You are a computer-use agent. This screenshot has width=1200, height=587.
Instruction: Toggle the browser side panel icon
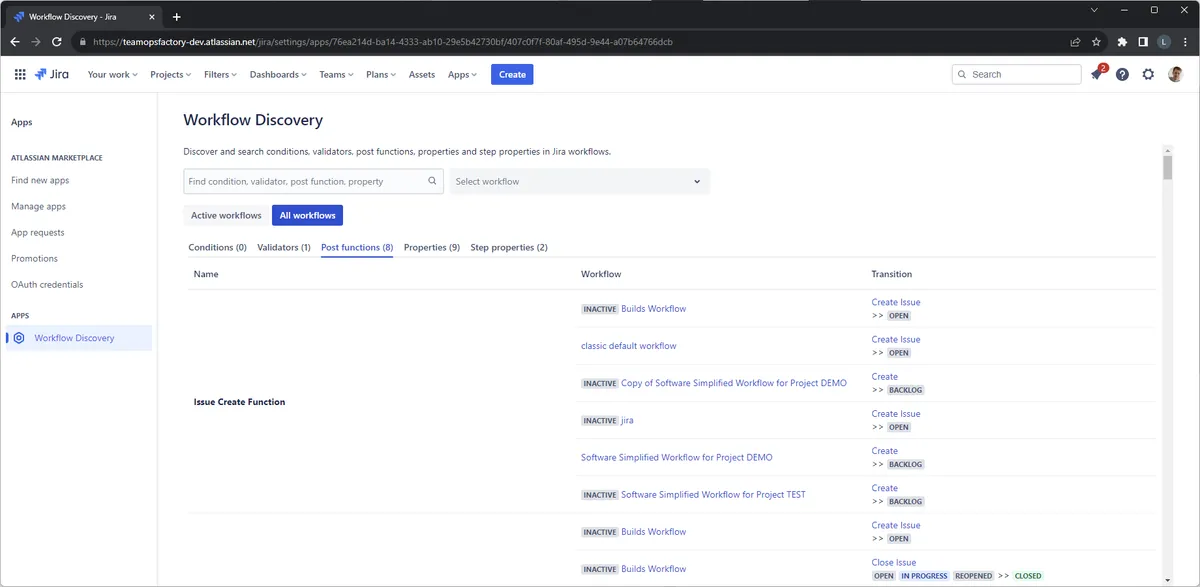point(1143,42)
